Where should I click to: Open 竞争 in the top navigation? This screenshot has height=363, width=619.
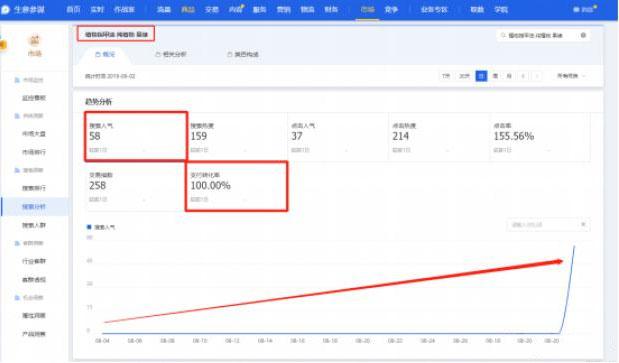pyautogui.click(x=391, y=9)
